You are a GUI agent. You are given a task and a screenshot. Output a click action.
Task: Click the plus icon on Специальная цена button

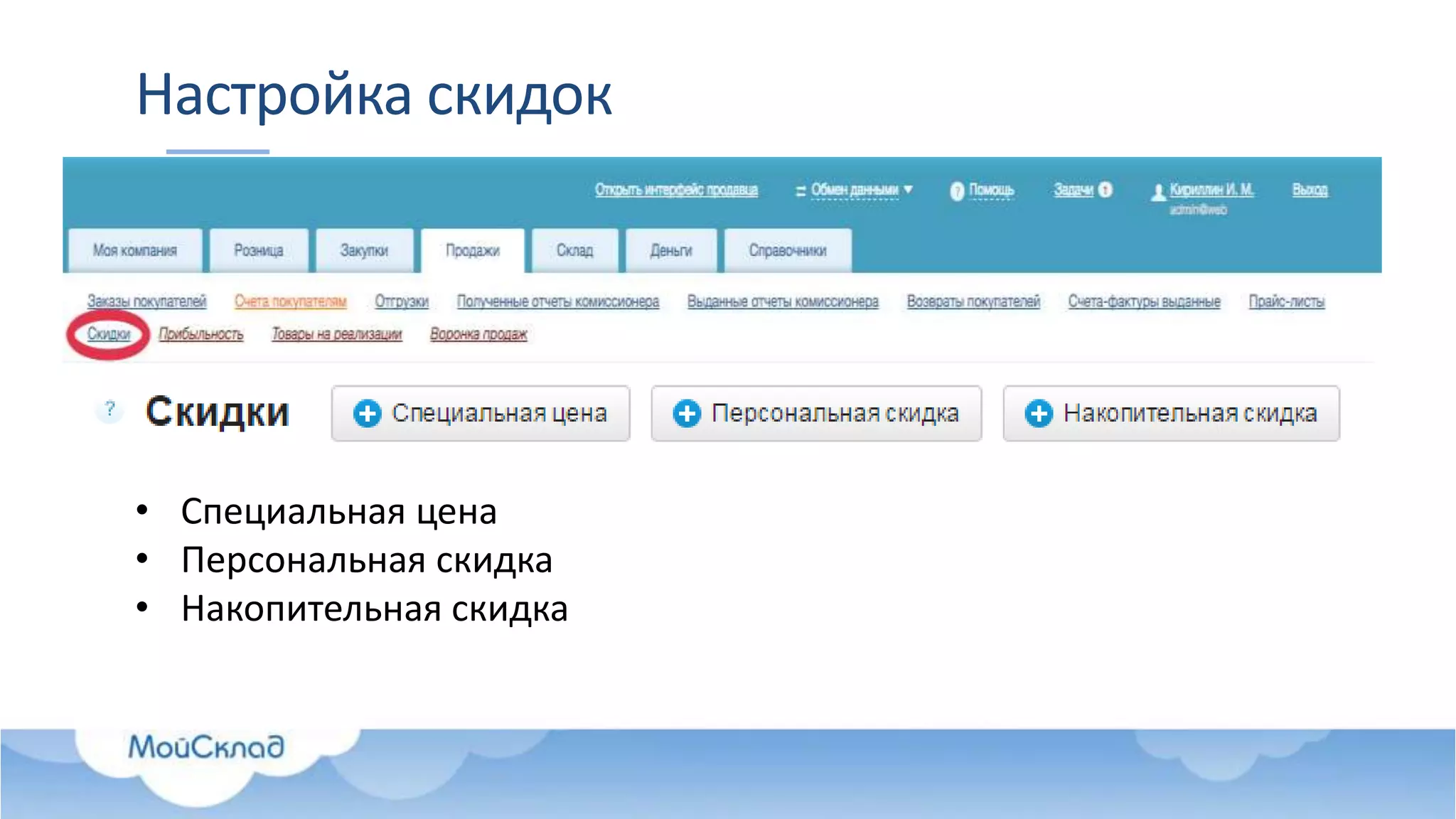(x=368, y=414)
